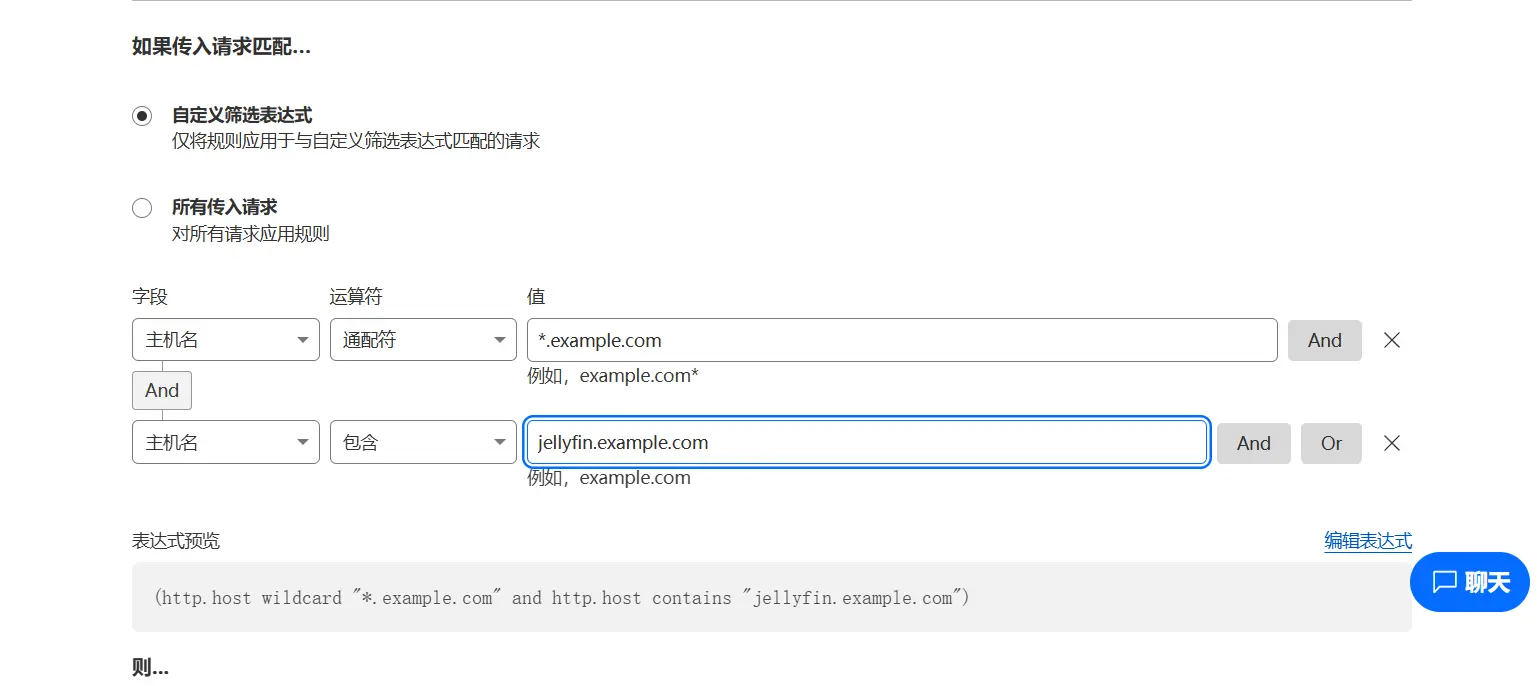Image resolution: width=1539 pixels, height=686 pixels.
Task: Open the 编辑表达式 link
Action: 1367,541
